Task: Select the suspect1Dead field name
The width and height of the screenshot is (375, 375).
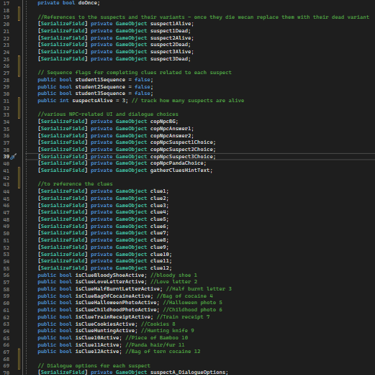Action: (169, 31)
